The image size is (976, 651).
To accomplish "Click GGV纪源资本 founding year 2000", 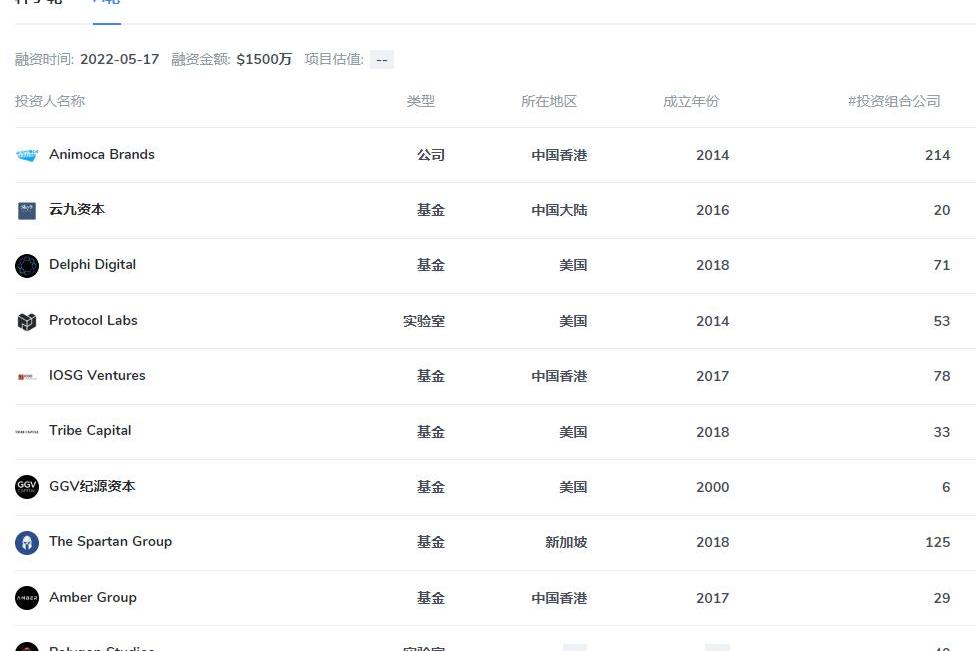I will point(712,487).
